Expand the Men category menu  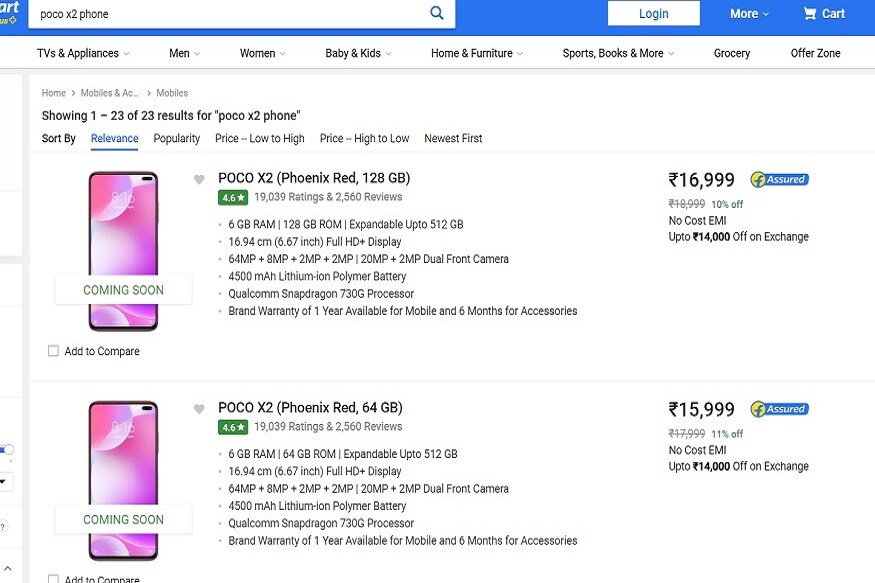[x=184, y=53]
